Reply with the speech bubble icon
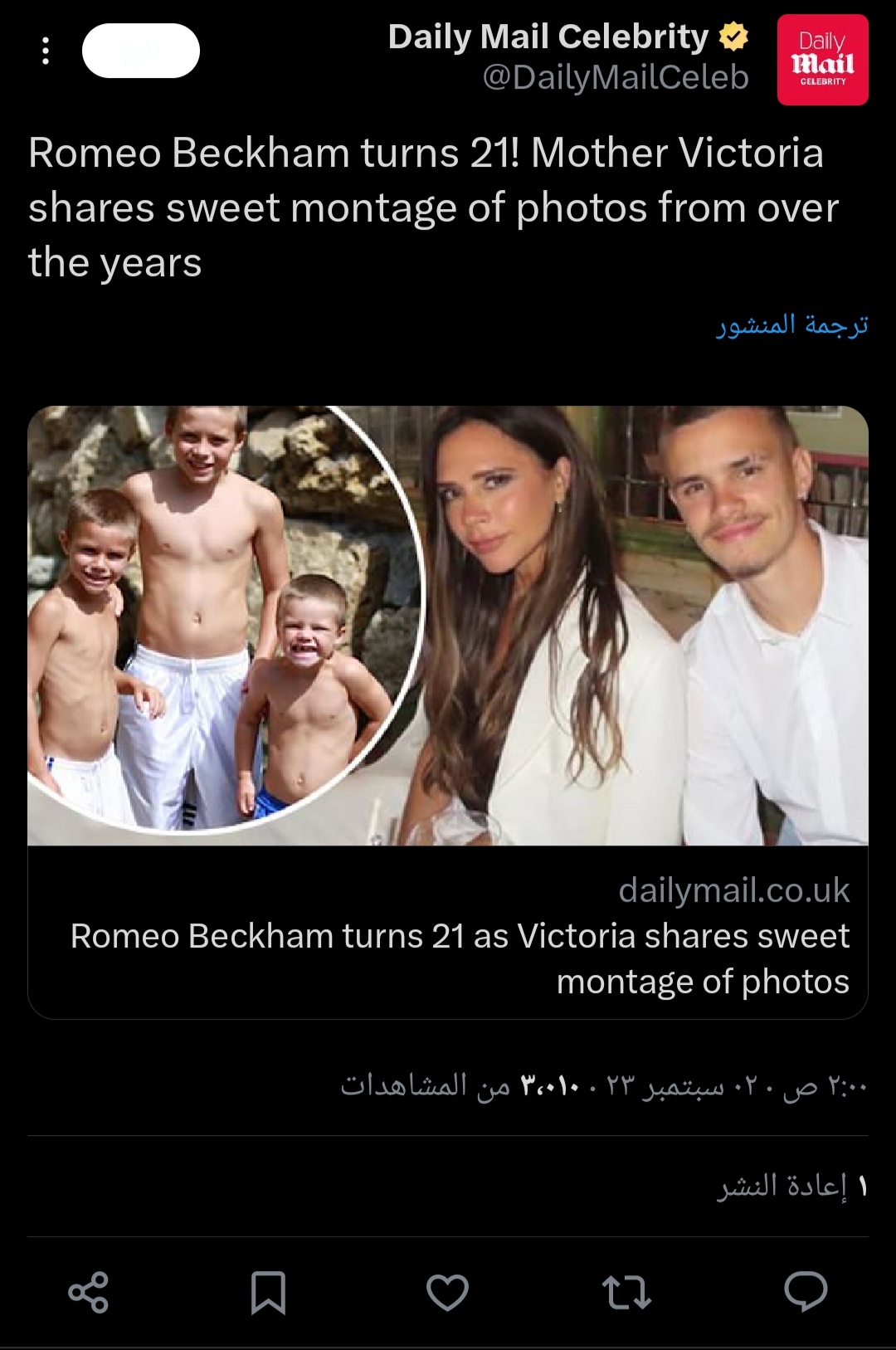896x1350 pixels. pos(806,1291)
